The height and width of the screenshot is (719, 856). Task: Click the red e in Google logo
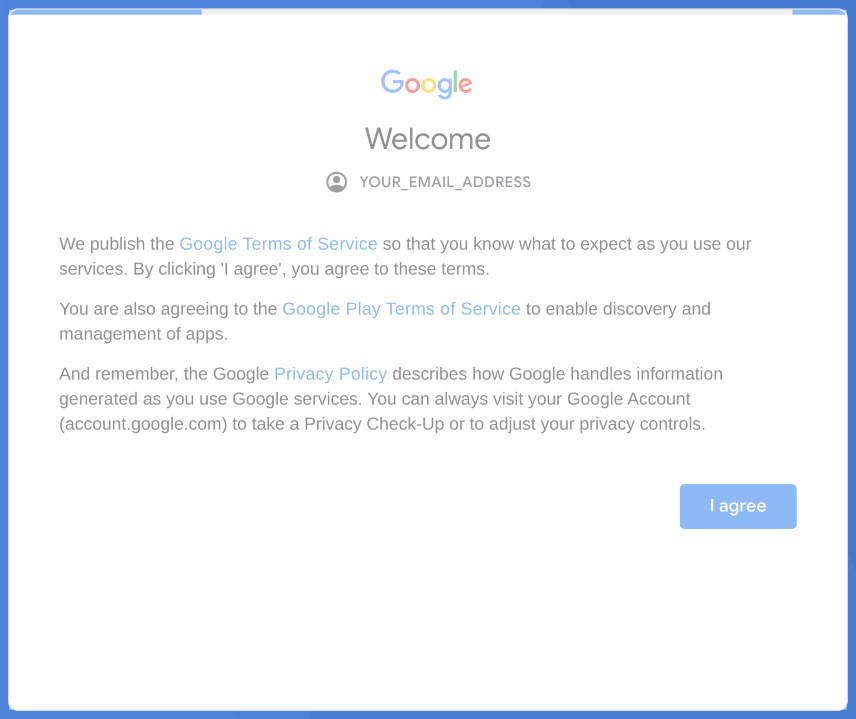point(465,85)
